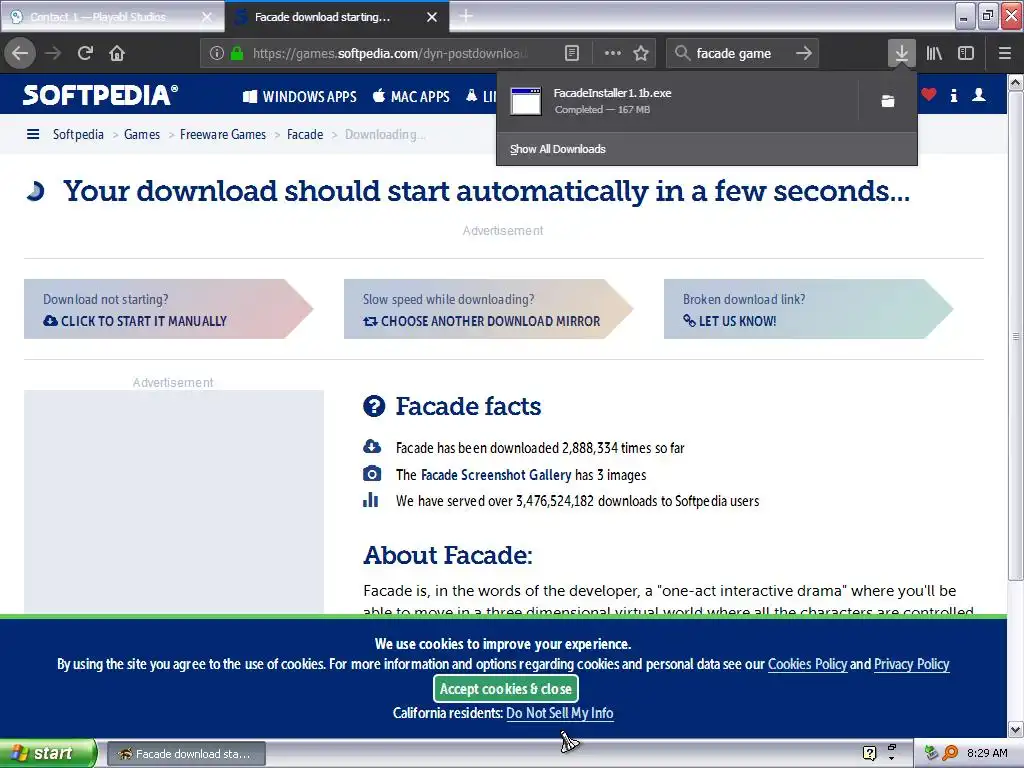
Task: Reload the current page
Action: (85, 53)
